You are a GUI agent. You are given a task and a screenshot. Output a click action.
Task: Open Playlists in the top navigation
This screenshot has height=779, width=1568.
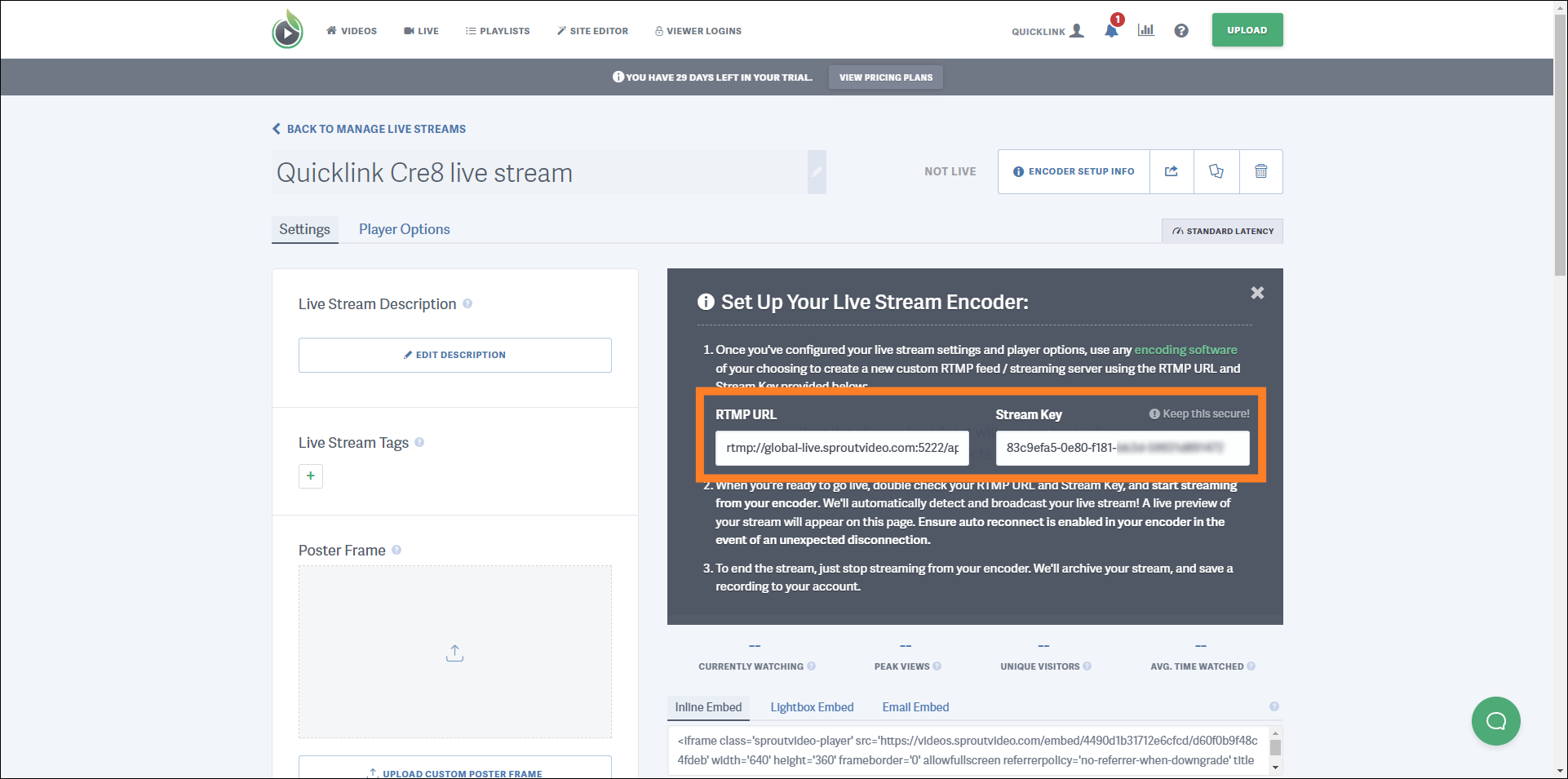498,31
